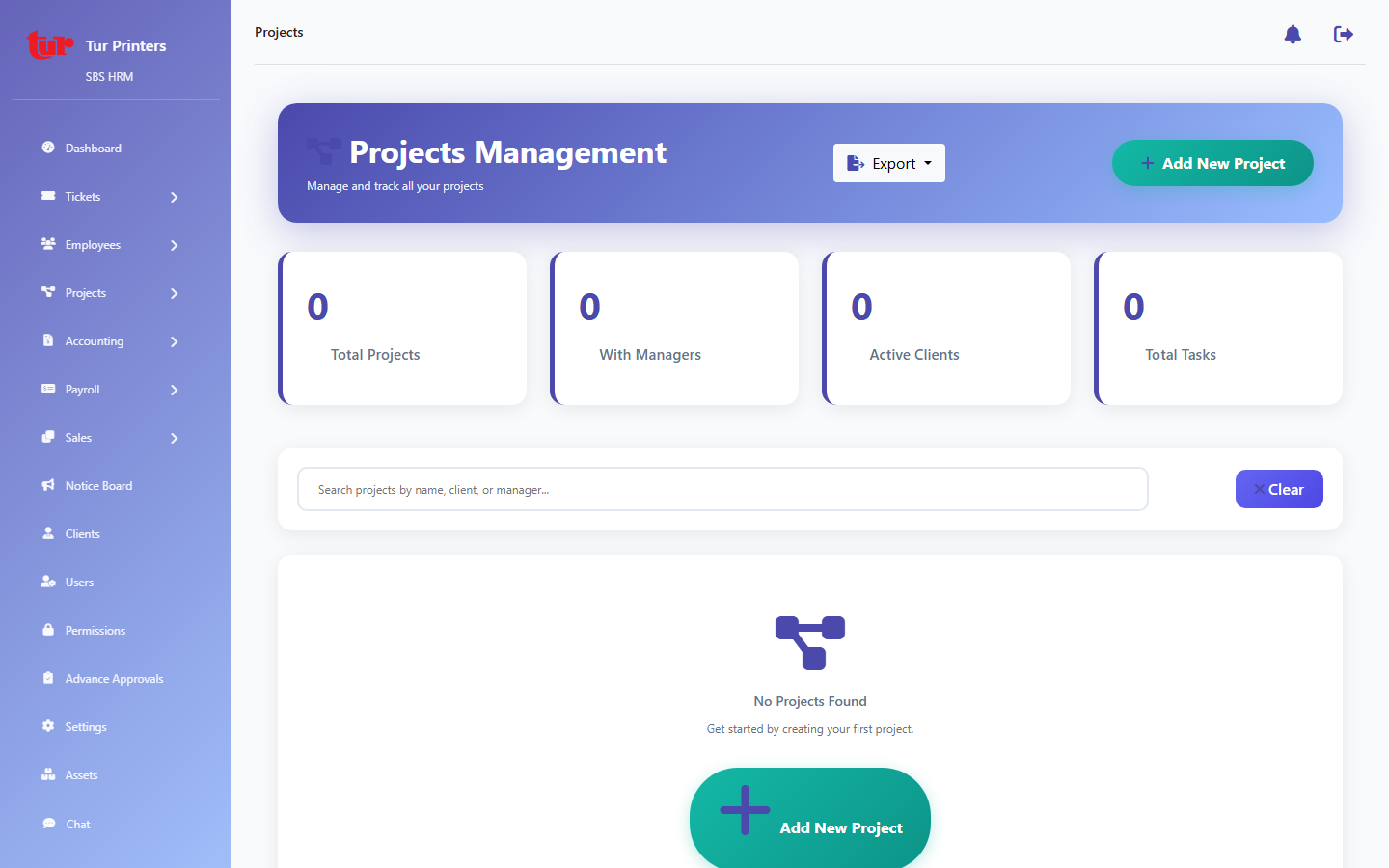Click the logout icon in top bar
Viewport: 1389px width, 868px height.
tap(1343, 34)
